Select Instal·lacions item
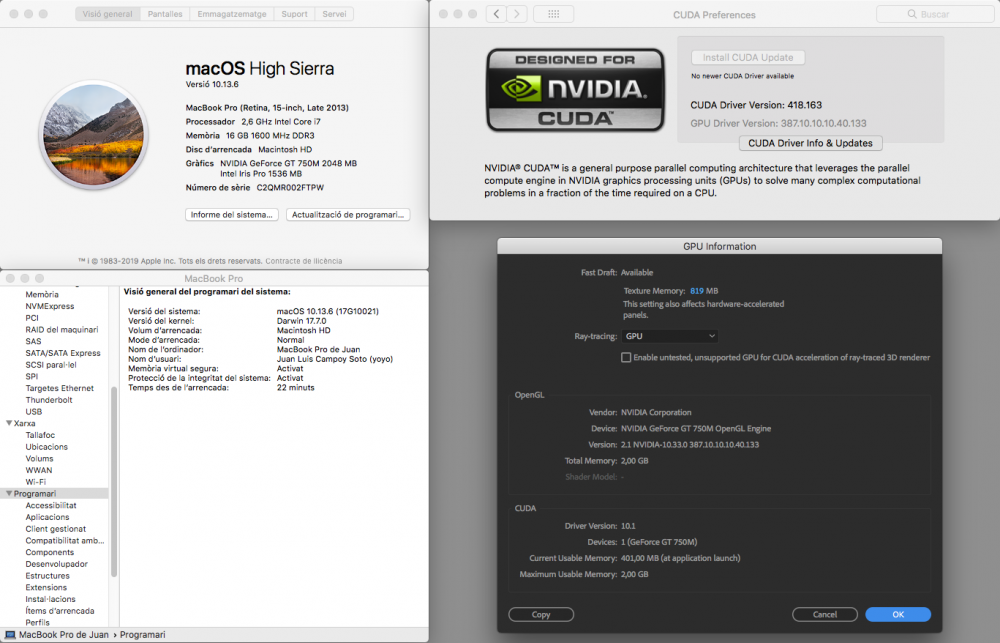This screenshot has height=643, width=1000. click(50, 600)
